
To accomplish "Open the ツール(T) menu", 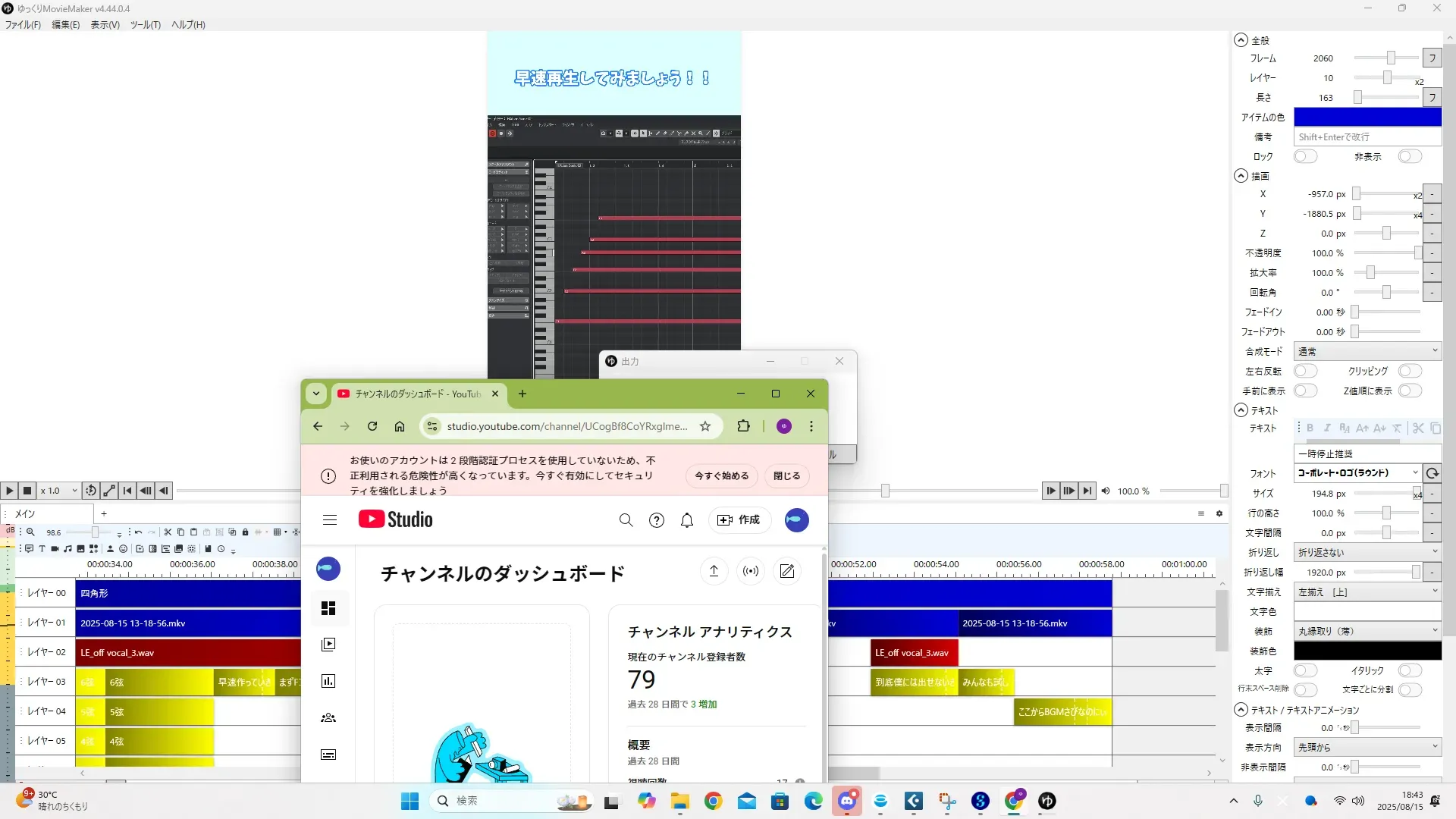I will [x=145, y=25].
